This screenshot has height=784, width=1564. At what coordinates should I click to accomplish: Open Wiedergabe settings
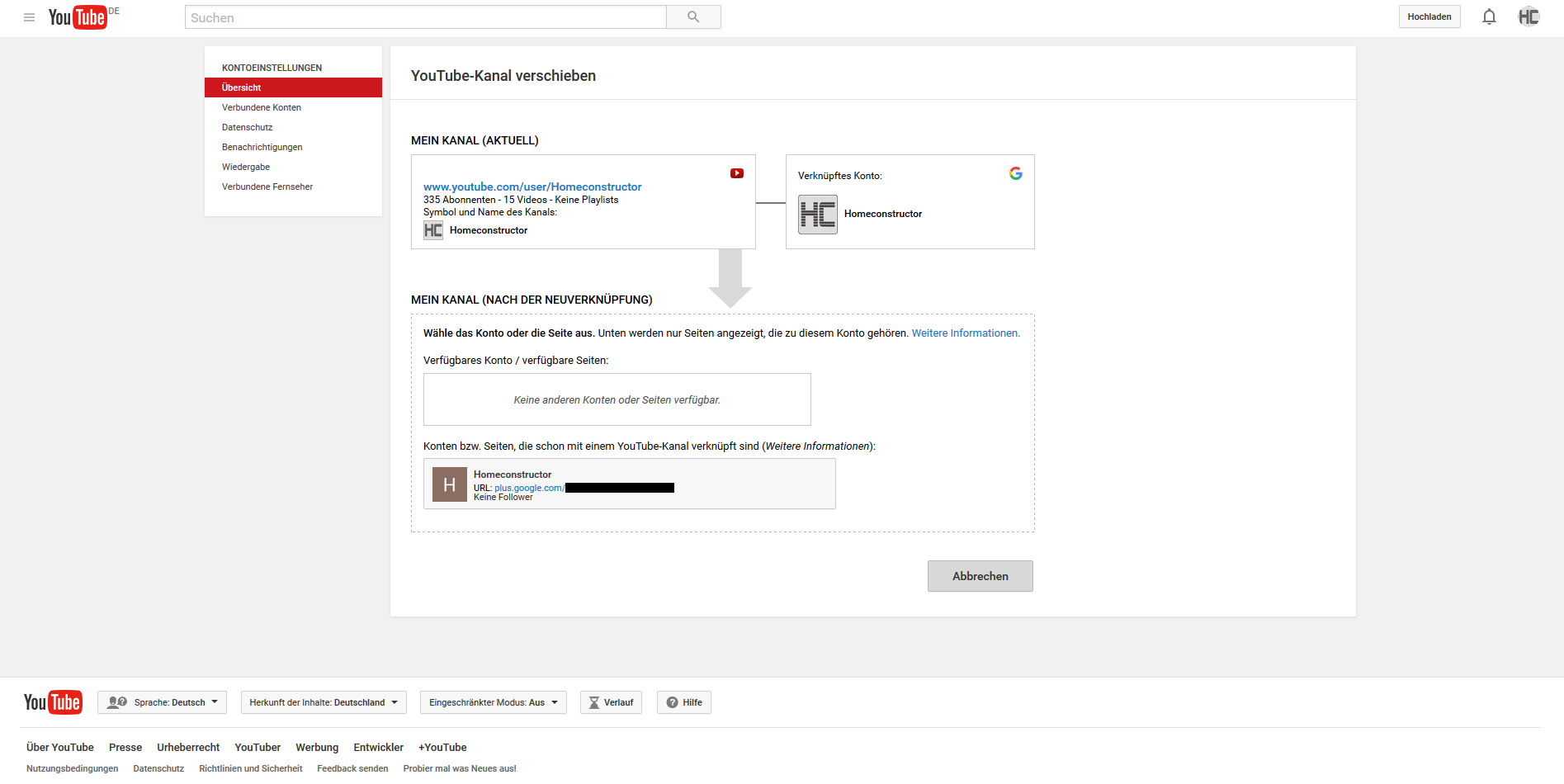pos(246,167)
